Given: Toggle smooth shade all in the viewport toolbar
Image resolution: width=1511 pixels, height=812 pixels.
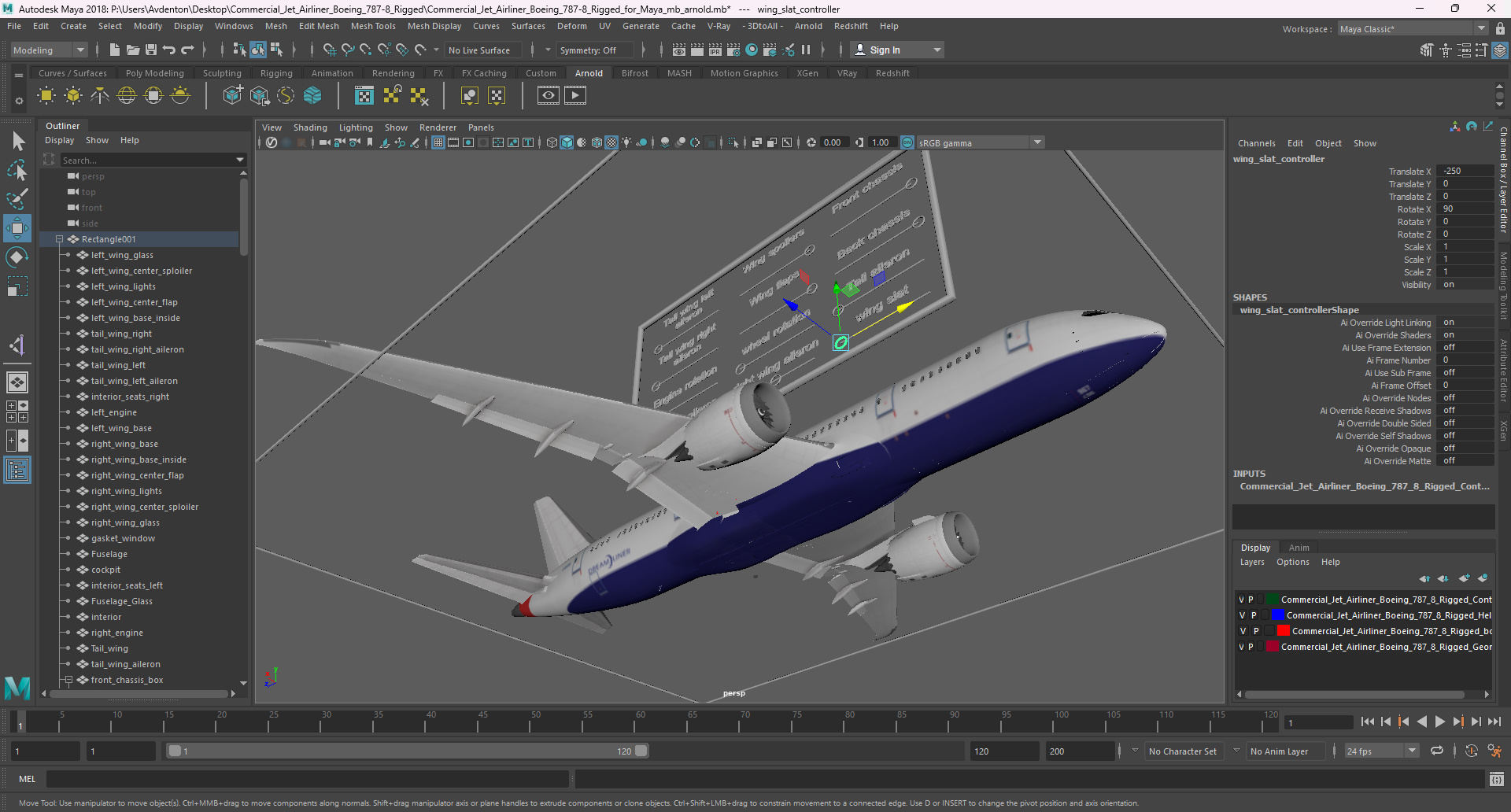Looking at the screenshot, I should [567, 142].
